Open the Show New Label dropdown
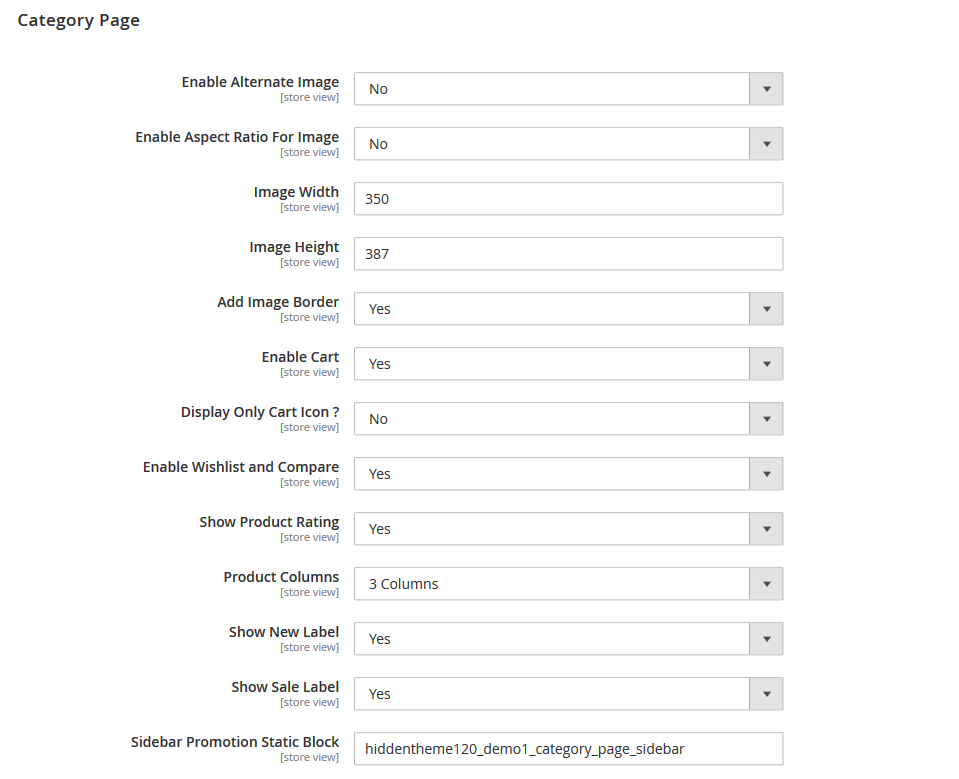 [766, 638]
